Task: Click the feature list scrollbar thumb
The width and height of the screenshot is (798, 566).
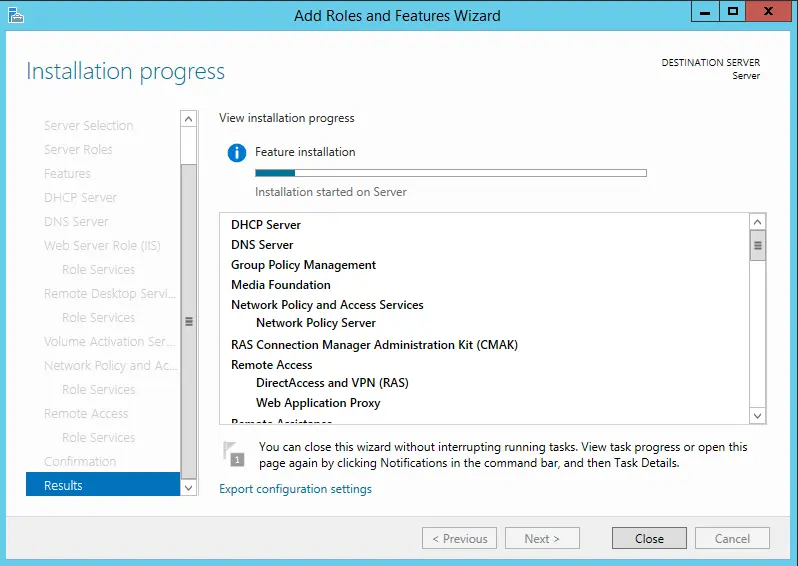Action: 757,245
